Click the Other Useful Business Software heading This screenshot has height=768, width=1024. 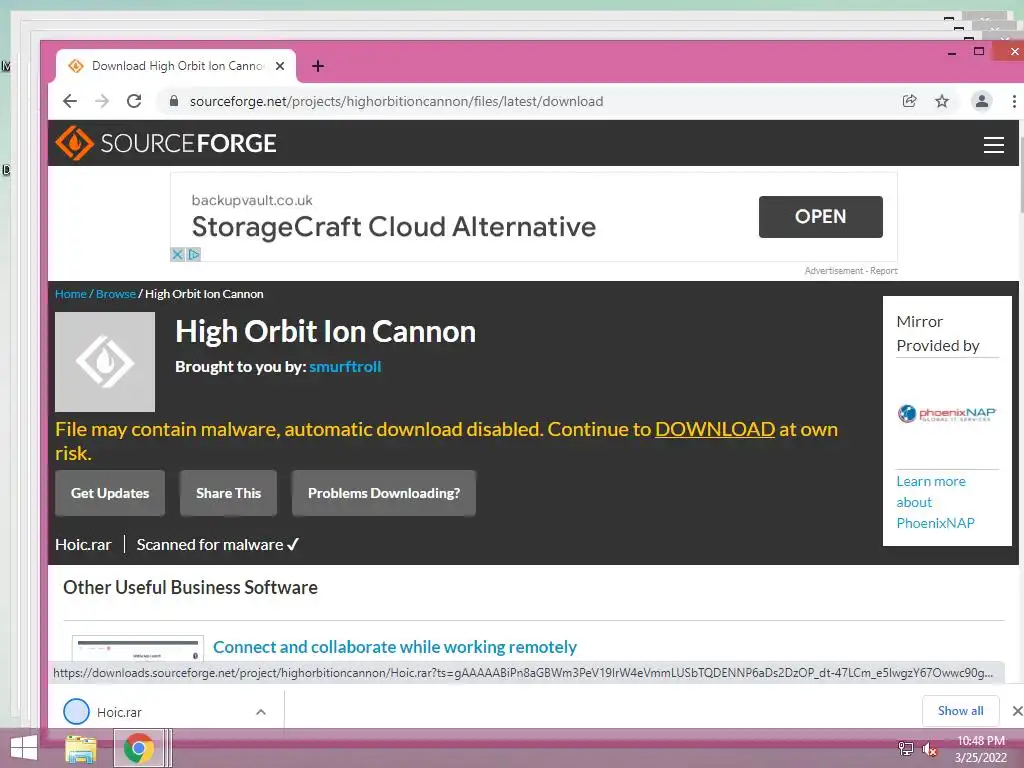190,588
